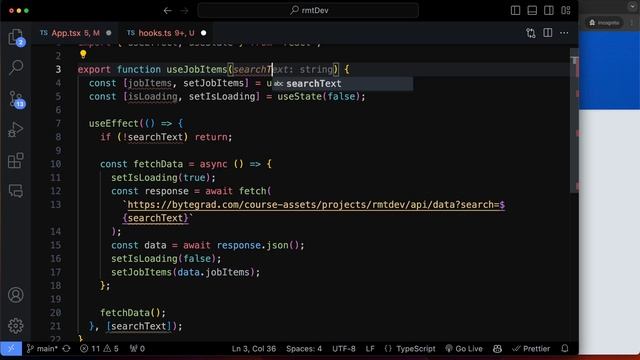Click the home icon in browser window
Image resolution: width=640 pixels, height=360 pixels.
[x=592, y=23]
